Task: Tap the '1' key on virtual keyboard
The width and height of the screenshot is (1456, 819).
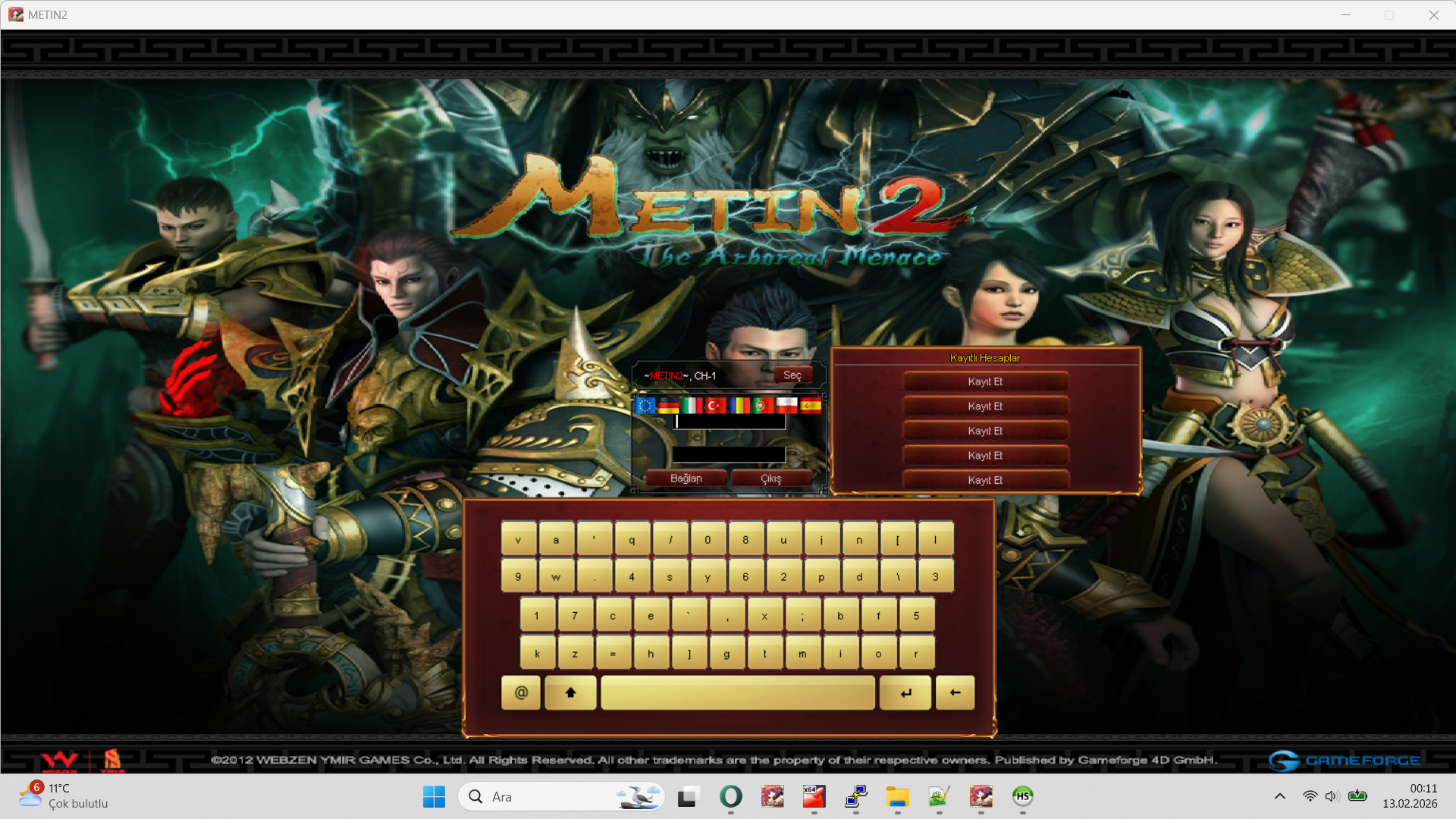Action: click(537, 615)
